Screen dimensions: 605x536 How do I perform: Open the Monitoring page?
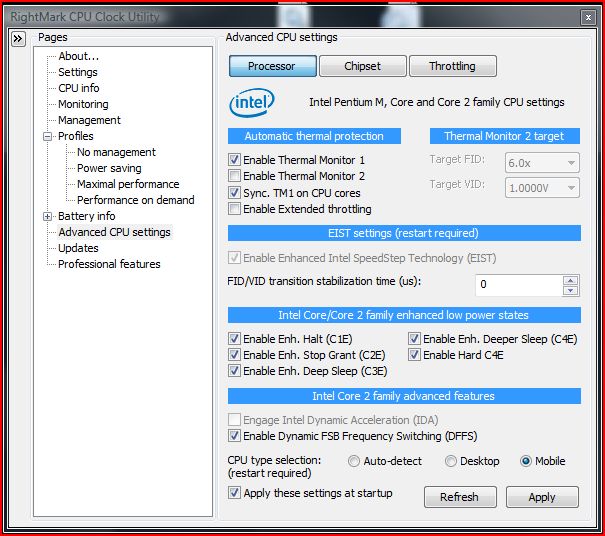point(83,104)
